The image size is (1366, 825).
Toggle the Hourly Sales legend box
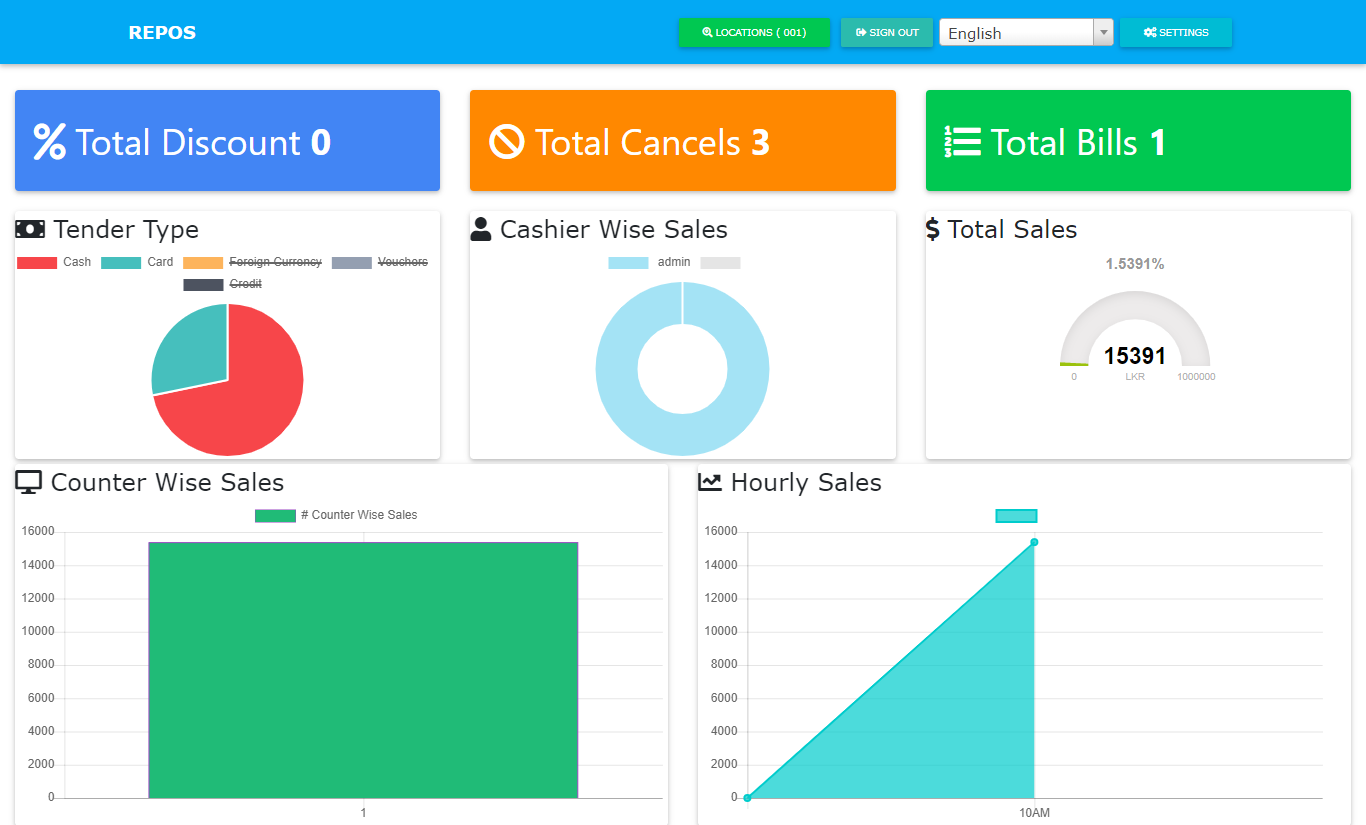[x=1016, y=516]
